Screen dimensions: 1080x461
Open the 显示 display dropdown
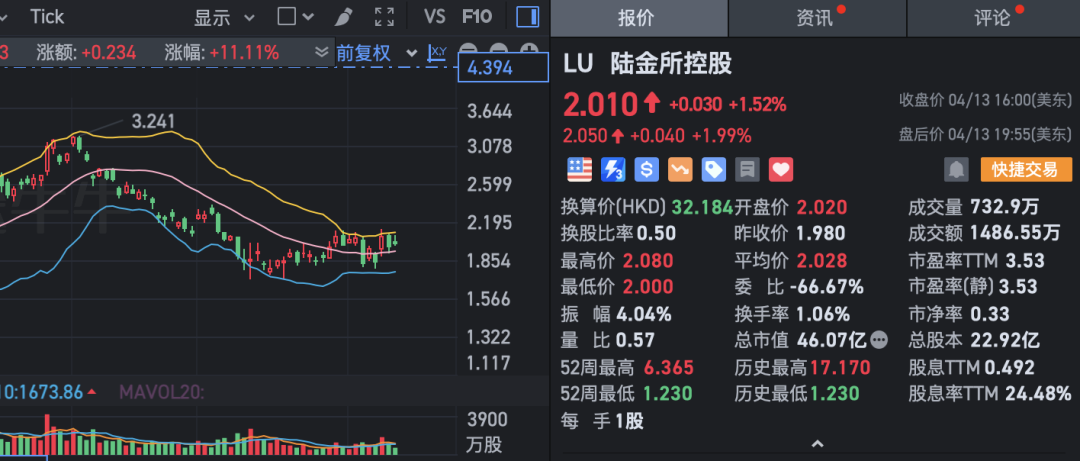point(224,17)
